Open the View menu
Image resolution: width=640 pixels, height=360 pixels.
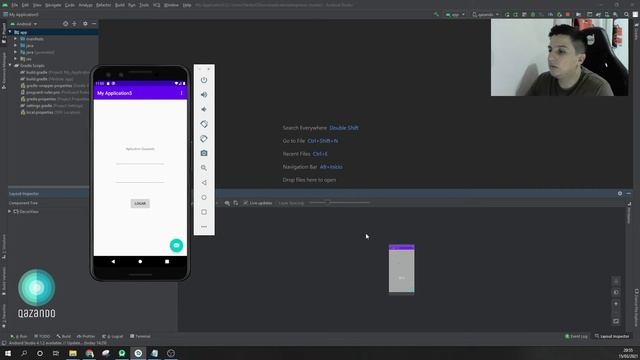(37, 5)
